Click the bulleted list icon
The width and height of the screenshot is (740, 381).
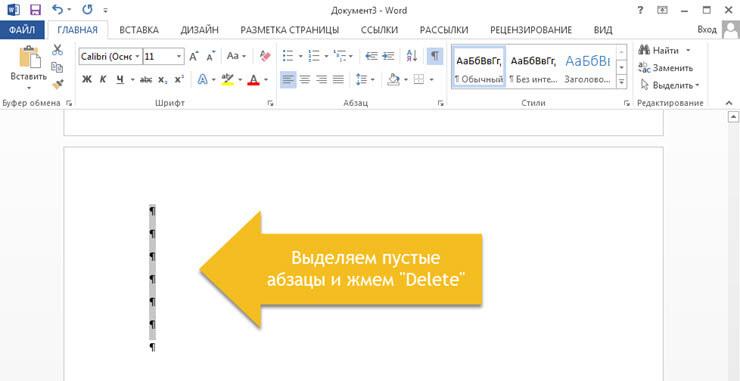coord(287,56)
